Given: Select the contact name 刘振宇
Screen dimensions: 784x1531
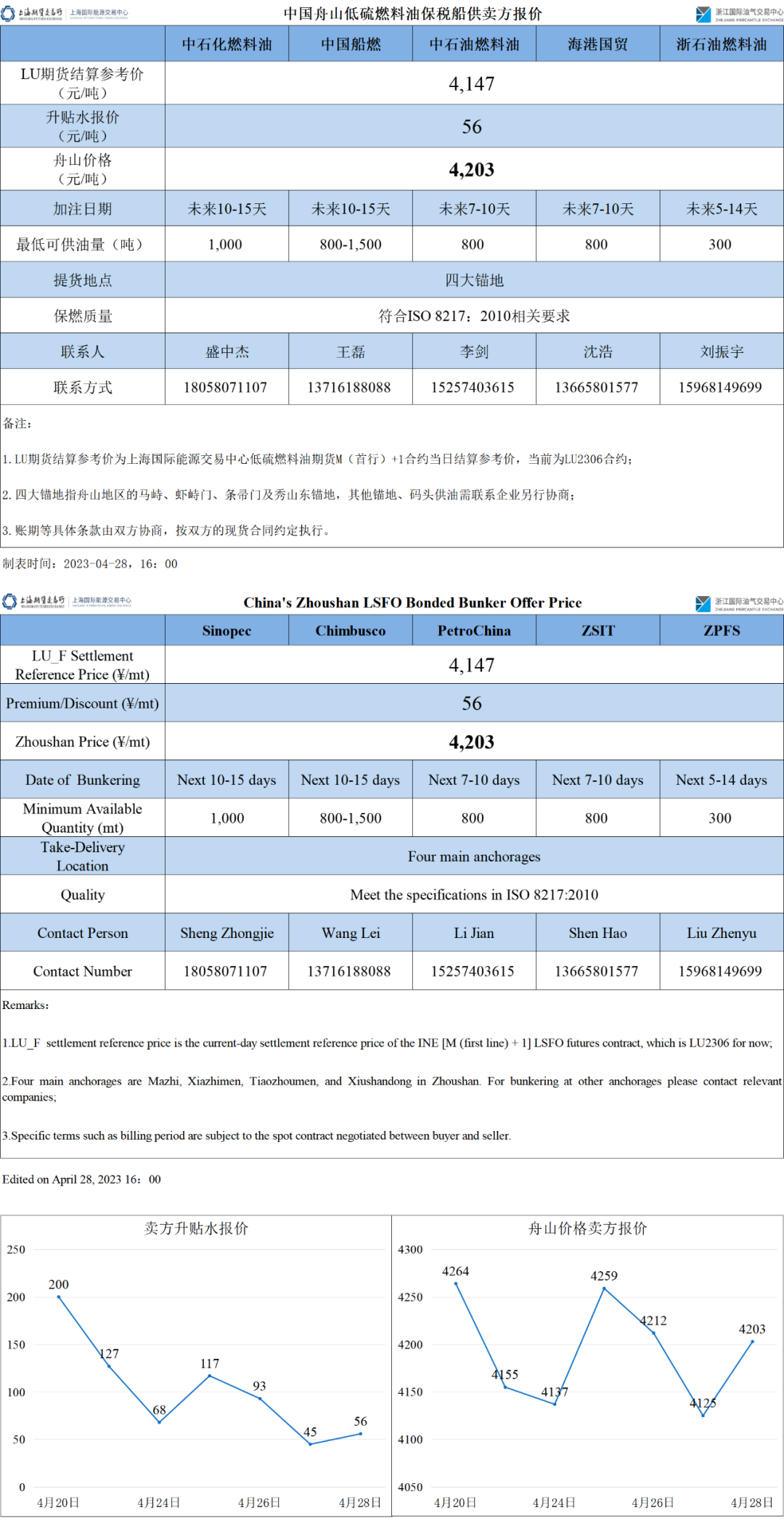Looking at the screenshot, I should click(x=722, y=352).
